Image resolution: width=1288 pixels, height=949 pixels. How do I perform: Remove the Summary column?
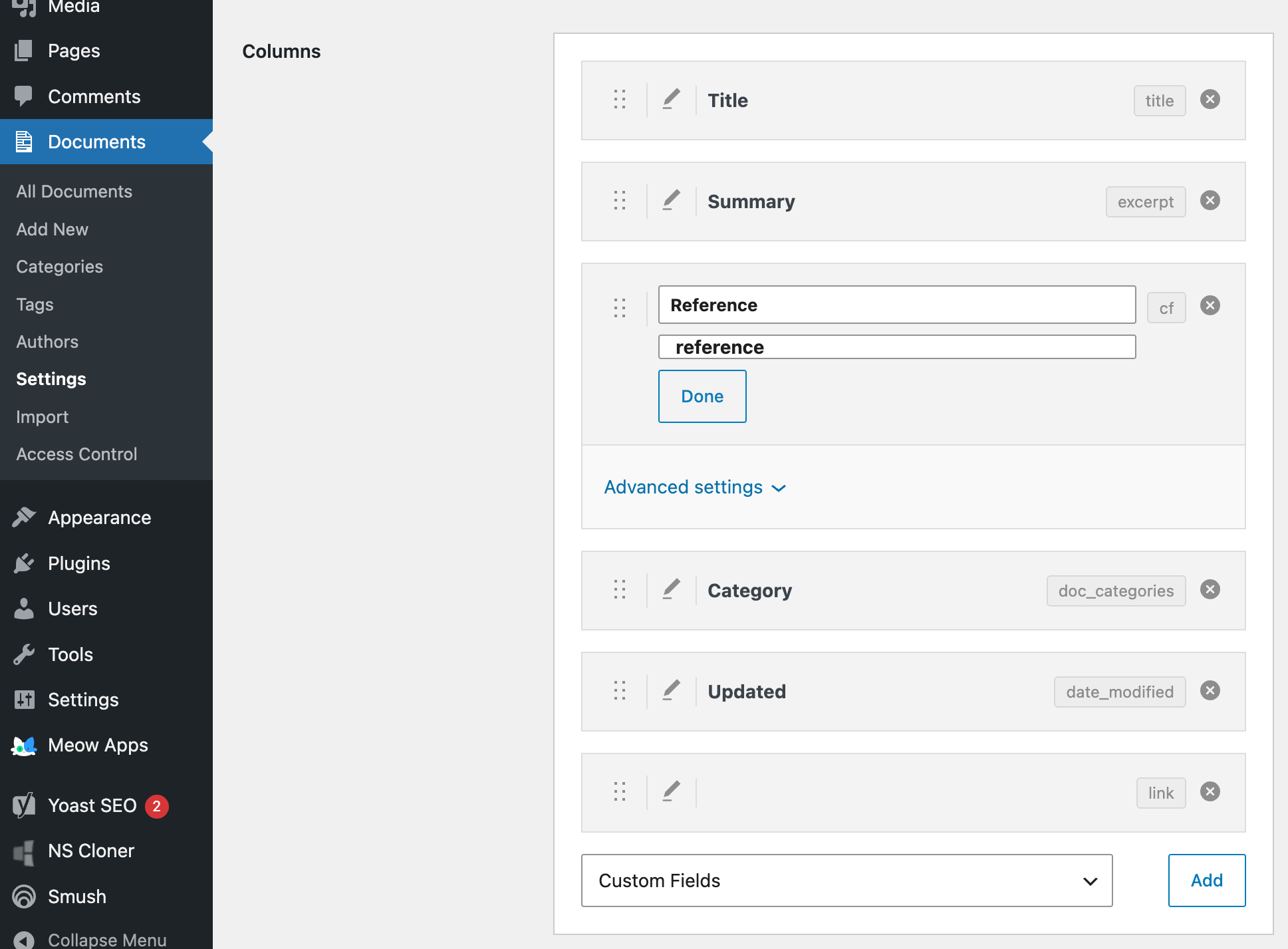click(x=1210, y=200)
